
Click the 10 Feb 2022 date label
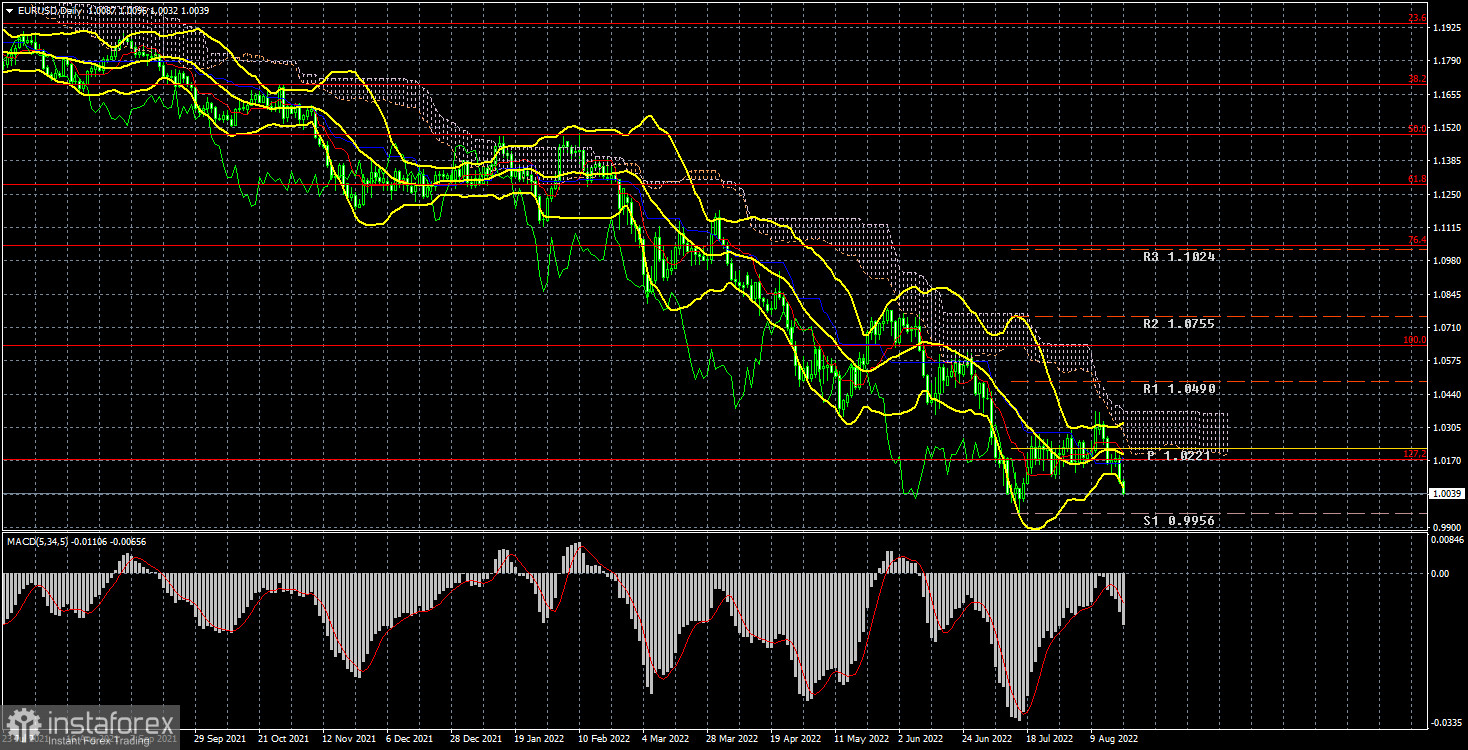pyautogui.click(x=605, y=740)
